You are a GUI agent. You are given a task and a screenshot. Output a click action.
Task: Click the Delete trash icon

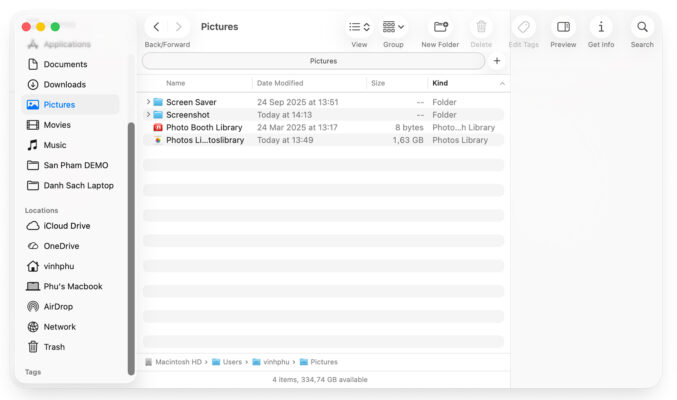click(481, 27)
